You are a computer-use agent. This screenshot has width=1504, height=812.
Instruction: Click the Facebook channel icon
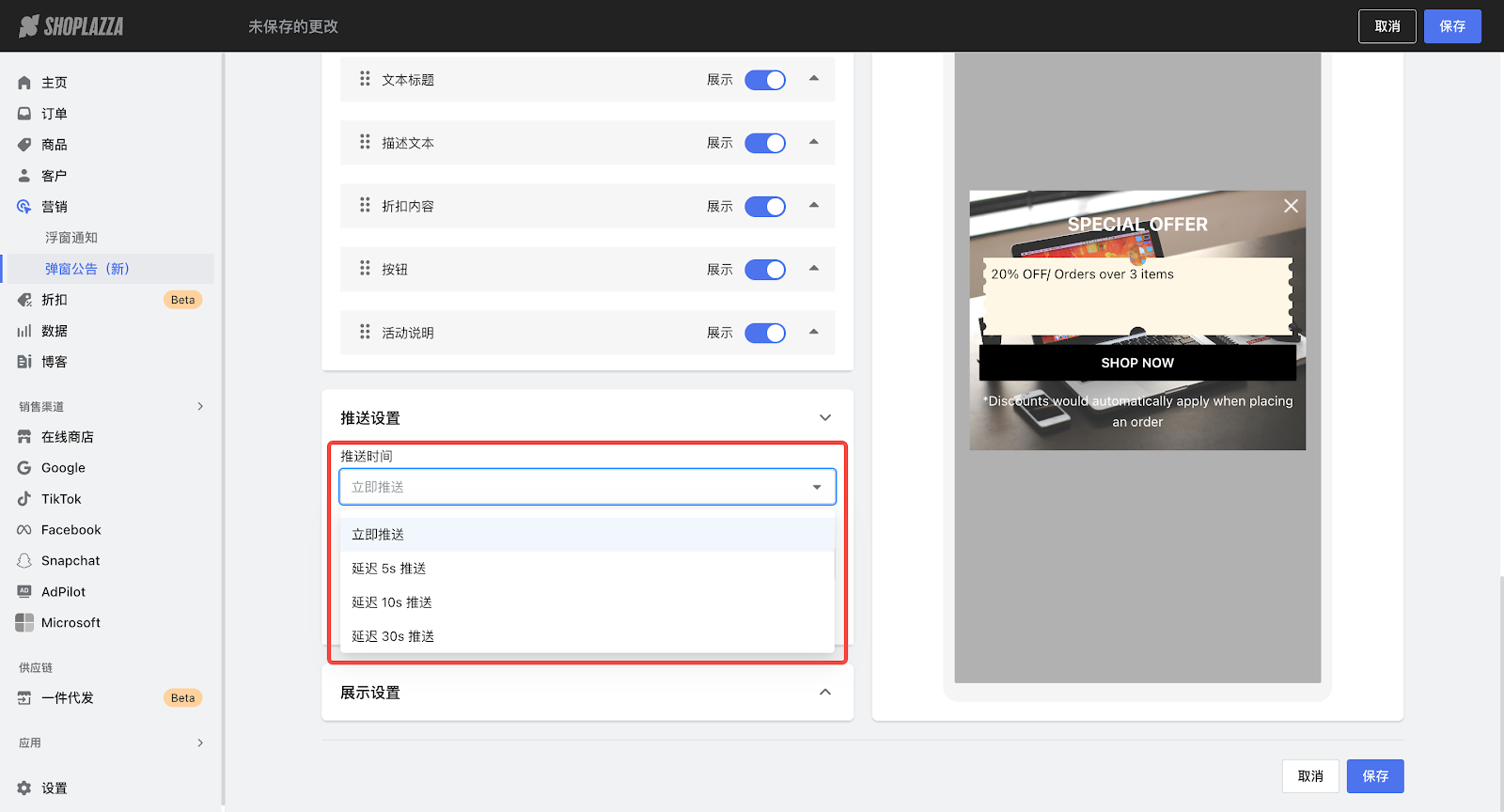click(24, 530)
